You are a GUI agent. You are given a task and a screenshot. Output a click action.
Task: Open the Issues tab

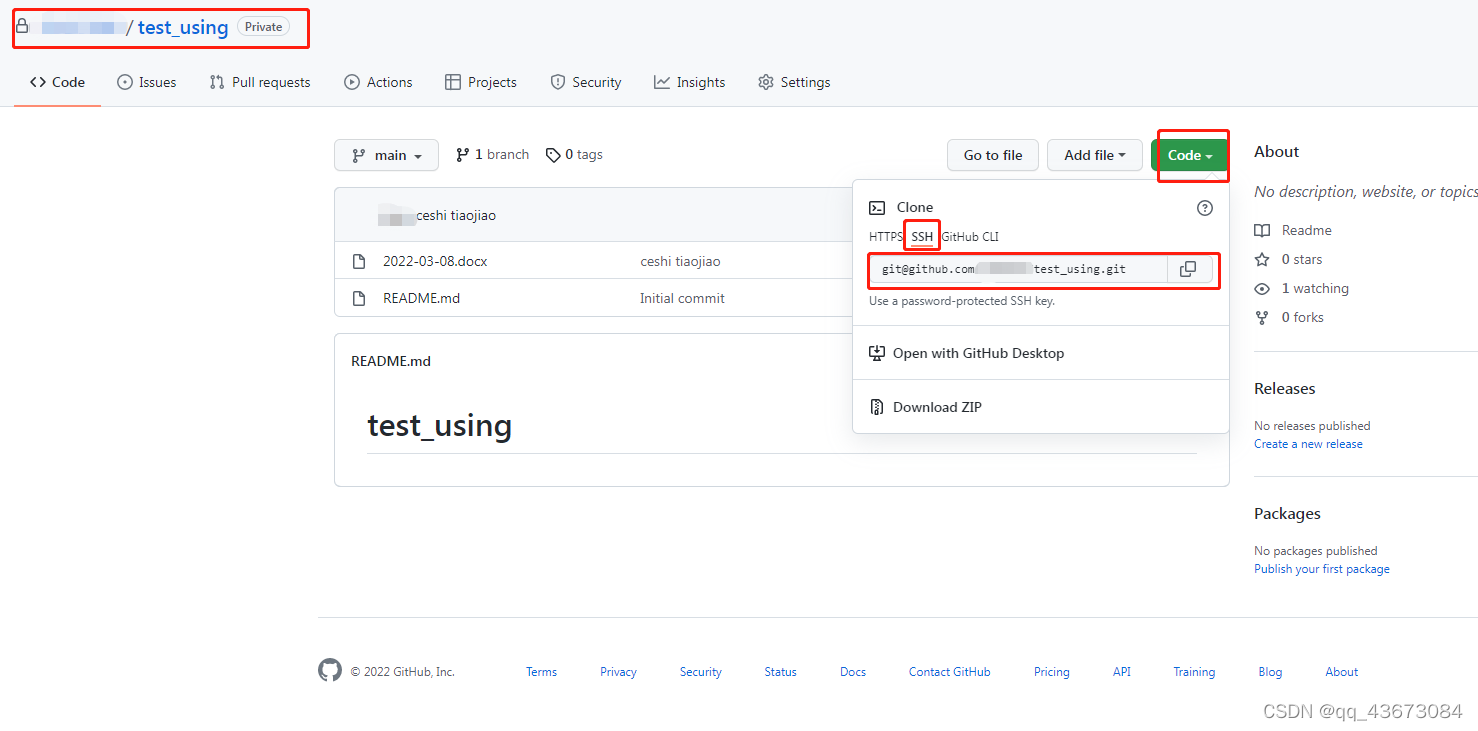click(x=146, y=82)
